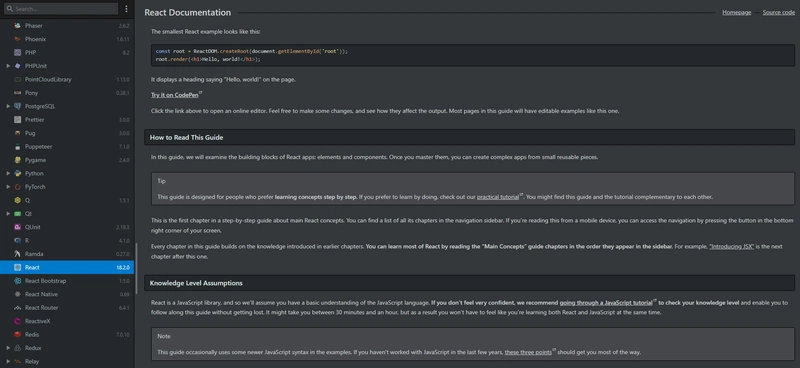The width and height of the screenshot is (800, 368).
Task: Click the PyTorch icon in the list
Action: tap(17, 187)
